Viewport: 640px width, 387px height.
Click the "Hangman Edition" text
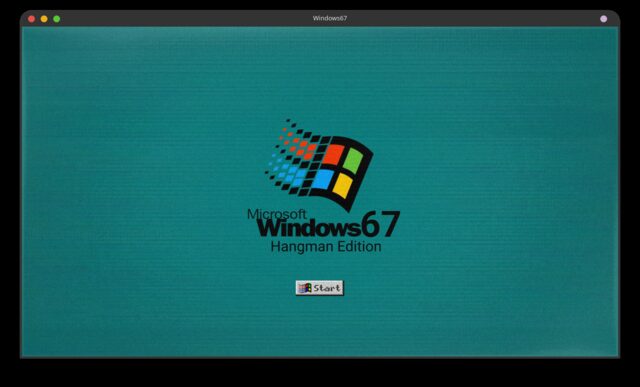coord(326,247)
